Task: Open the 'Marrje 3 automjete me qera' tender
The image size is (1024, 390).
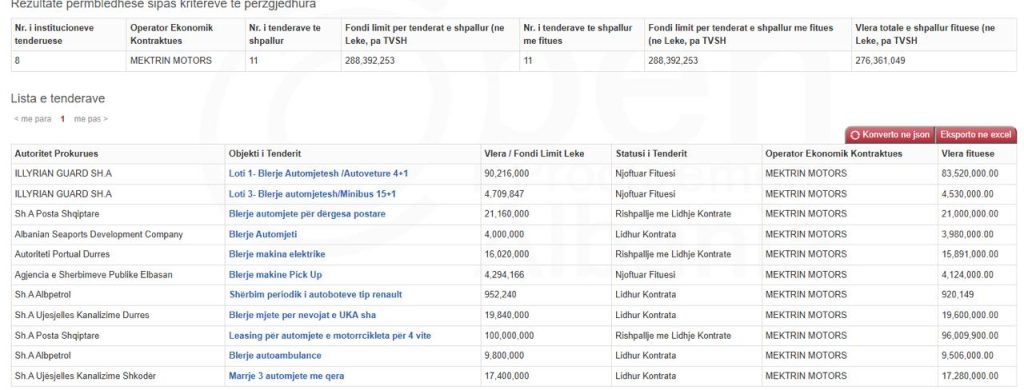Action: [x=286, y=376]
